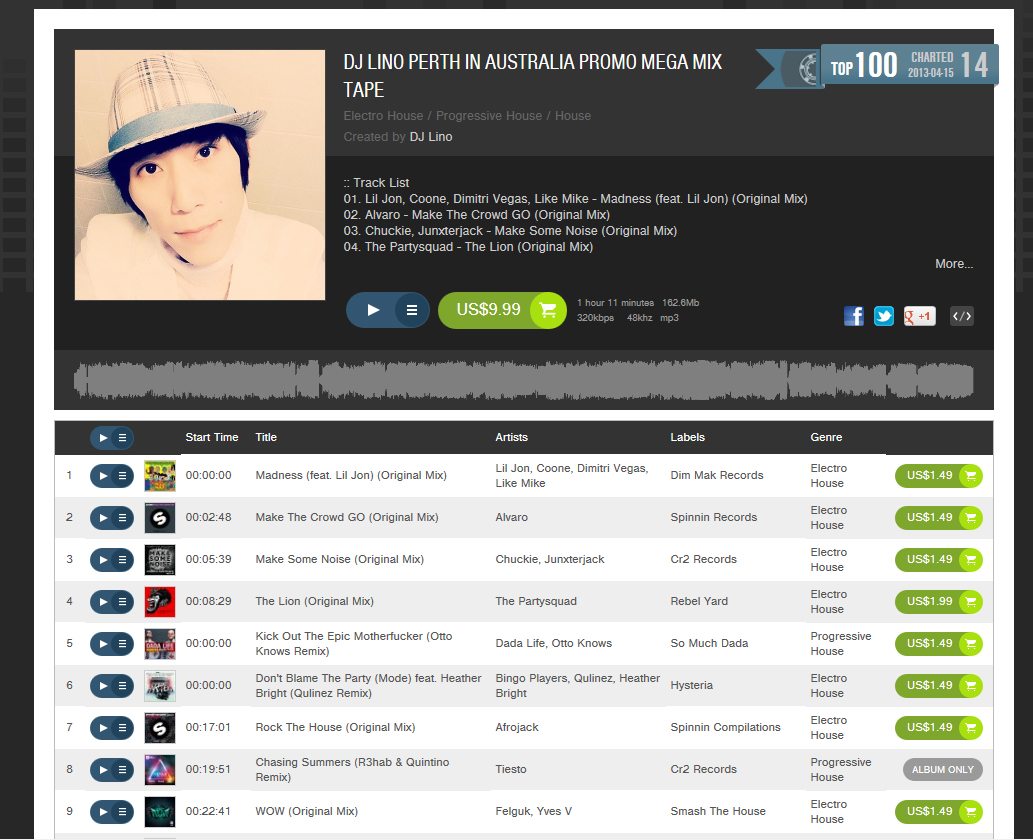Open queue menu in the table header
The width and height of the screenshot is (1033, 840).
[x=123, y=437]
